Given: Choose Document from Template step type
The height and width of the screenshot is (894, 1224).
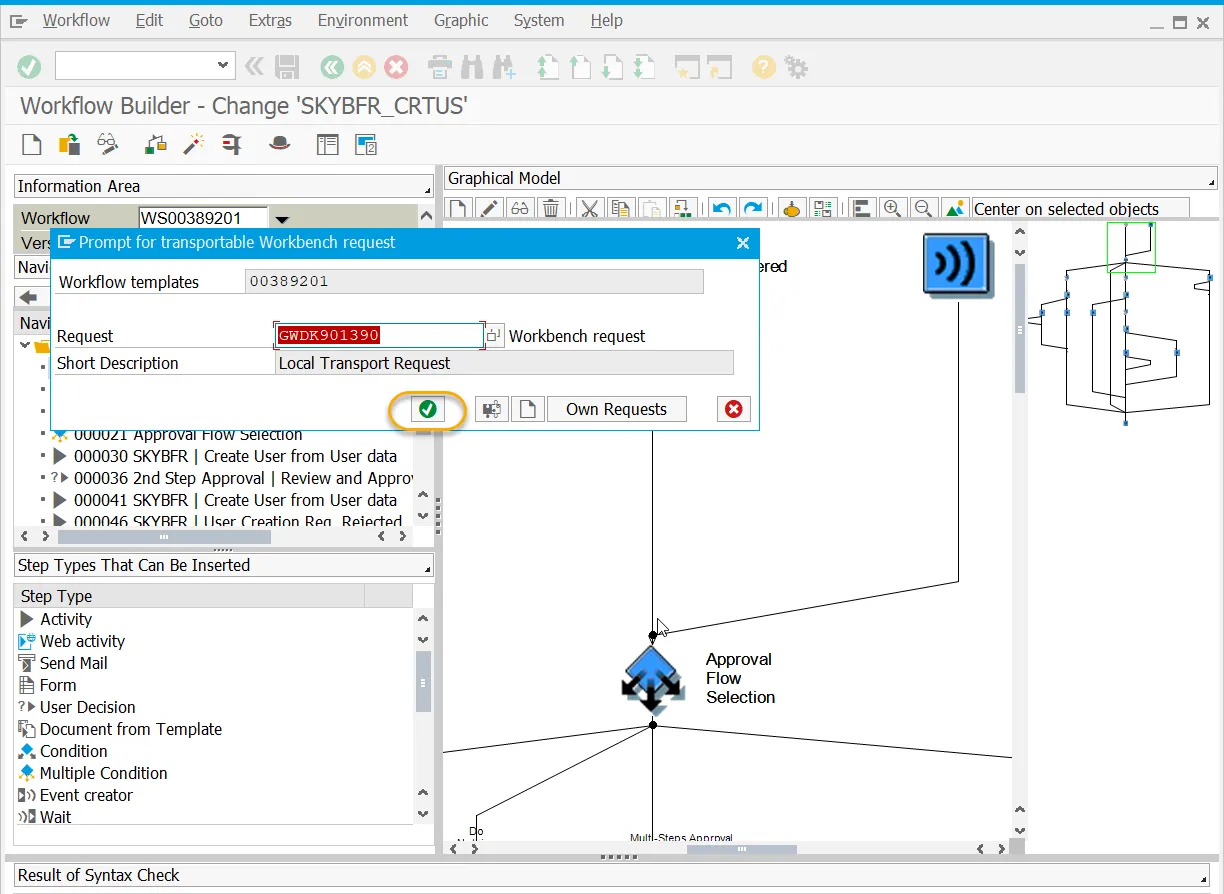Looking at the screenshot, I should click(131, 729).
